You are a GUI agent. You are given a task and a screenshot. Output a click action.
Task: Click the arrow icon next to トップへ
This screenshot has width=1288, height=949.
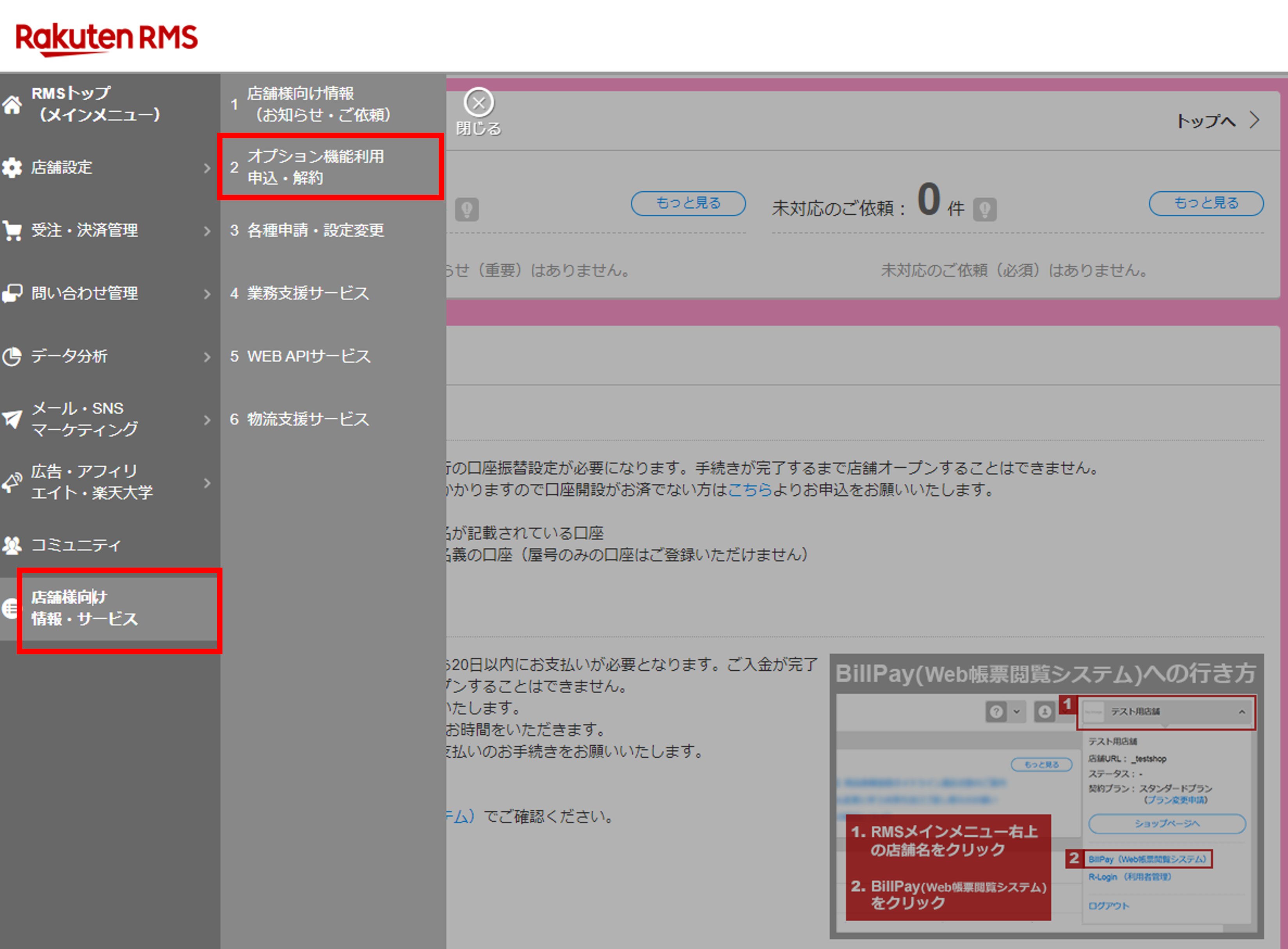pos(1255,120)
